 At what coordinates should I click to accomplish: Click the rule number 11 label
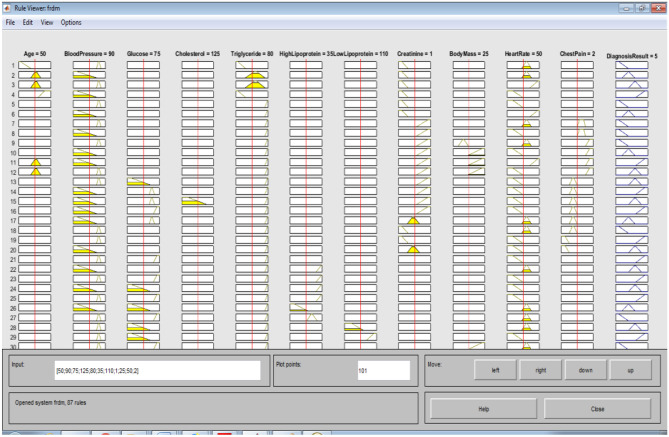point(13,162)
